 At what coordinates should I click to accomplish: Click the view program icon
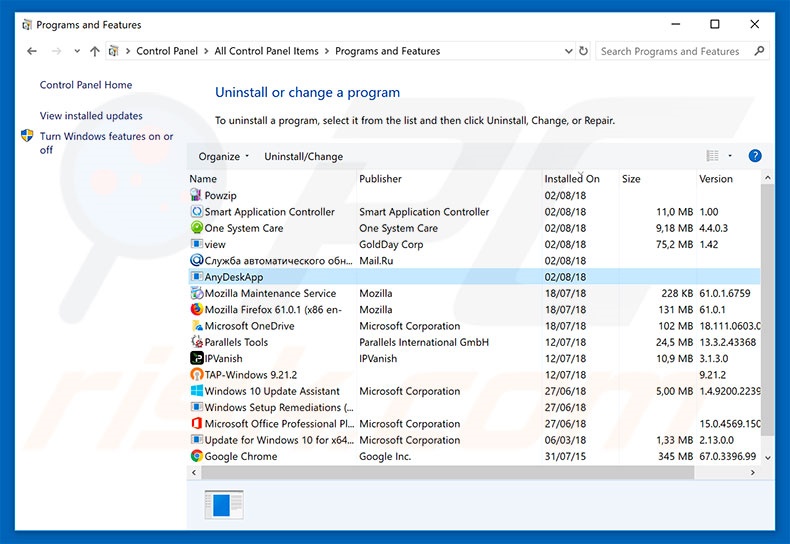[196, 244]
